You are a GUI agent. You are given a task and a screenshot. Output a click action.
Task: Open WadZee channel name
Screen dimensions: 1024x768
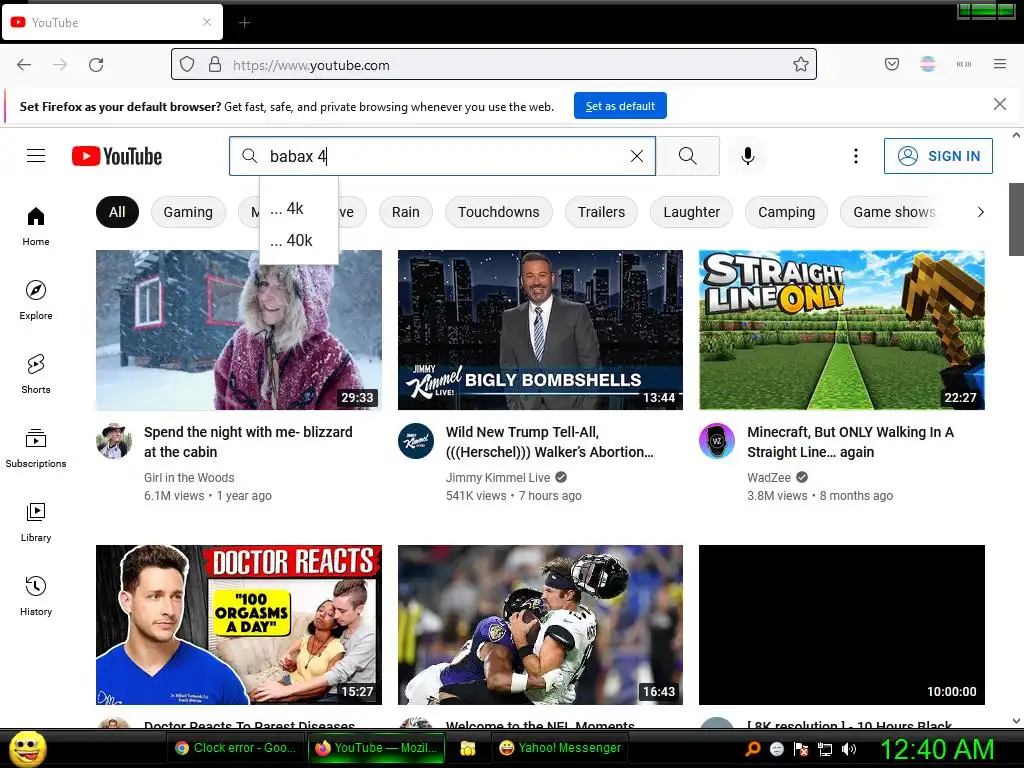[769, 477]
